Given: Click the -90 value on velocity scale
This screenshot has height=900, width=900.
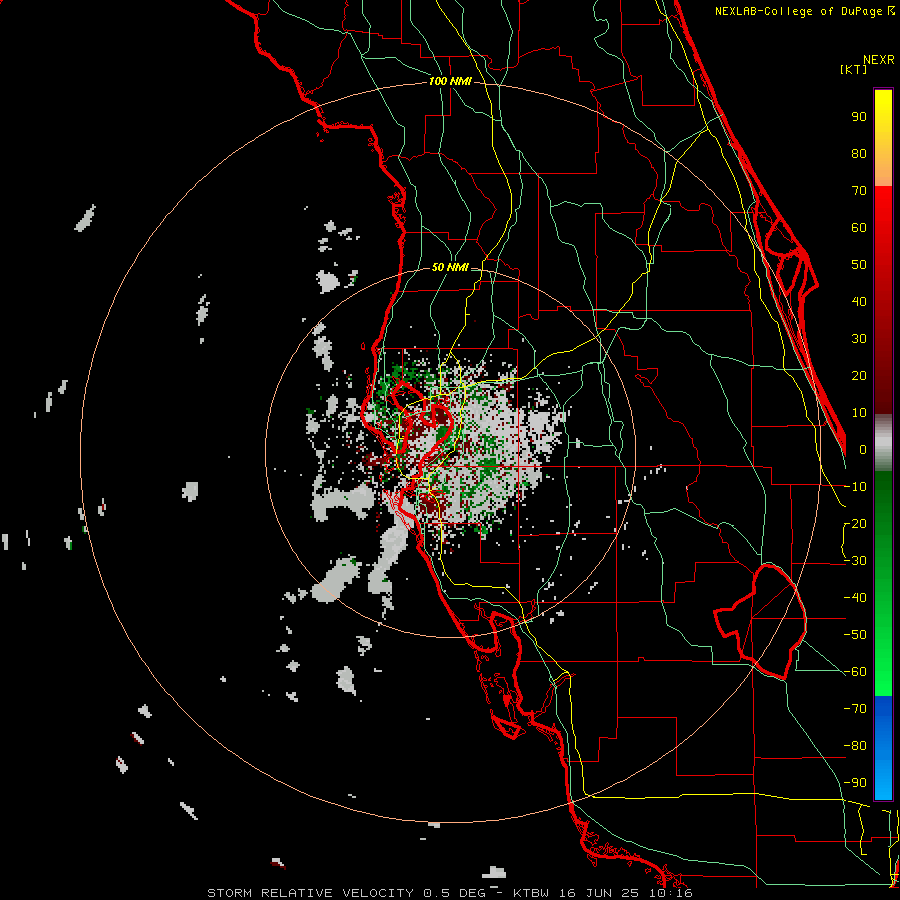Looking at the screenshot, I should [855, 783].
